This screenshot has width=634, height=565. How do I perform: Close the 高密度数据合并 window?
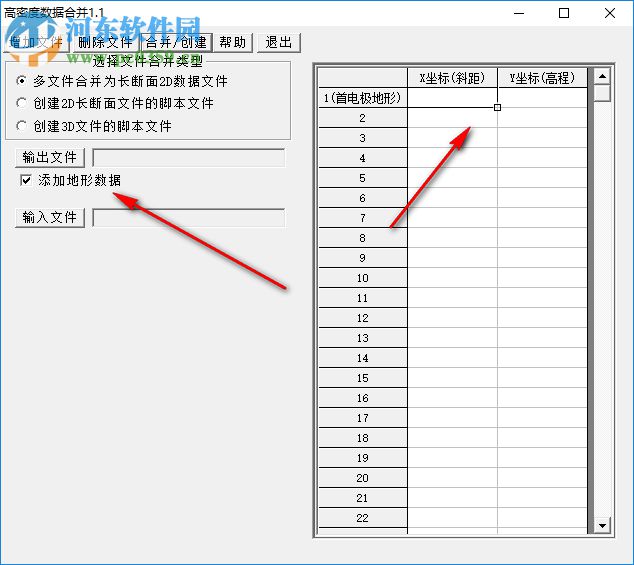click(610, 13)
